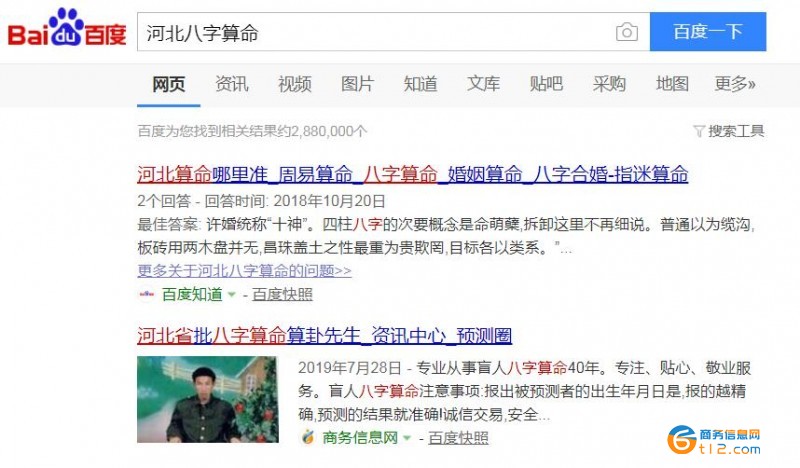Click the 百度一下 search button
Screen dimensions: 800x468
pyautogui.click(x=708, y=32)
